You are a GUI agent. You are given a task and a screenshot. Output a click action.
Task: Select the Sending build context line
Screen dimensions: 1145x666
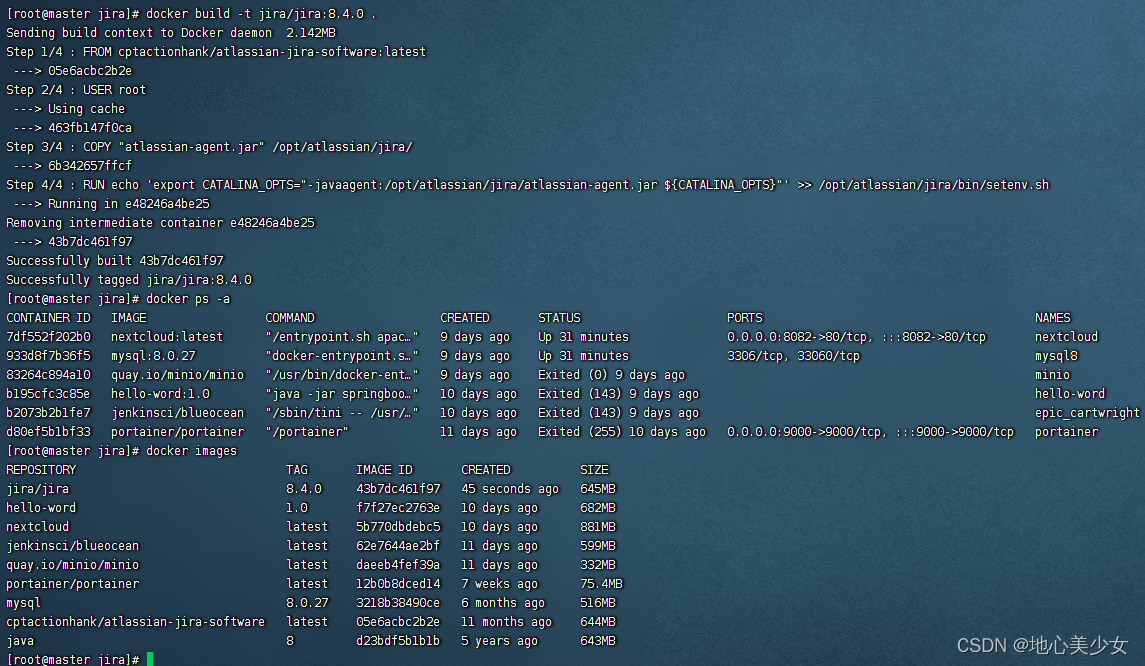click(x=171, y=33)
